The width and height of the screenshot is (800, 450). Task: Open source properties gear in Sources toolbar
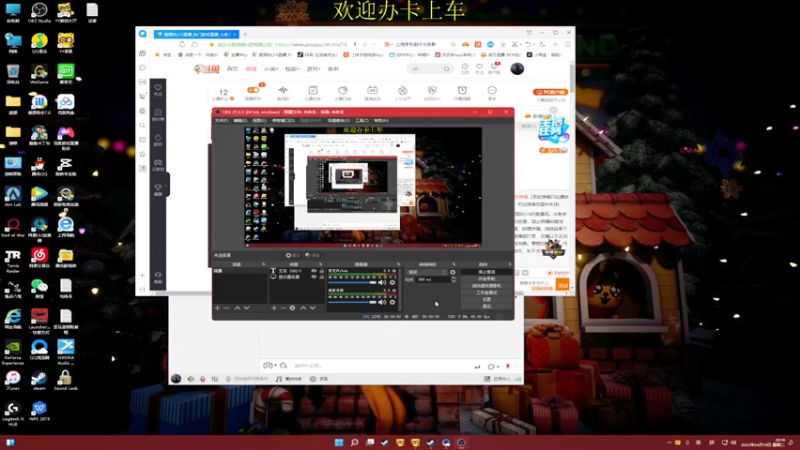coord(292,308)
